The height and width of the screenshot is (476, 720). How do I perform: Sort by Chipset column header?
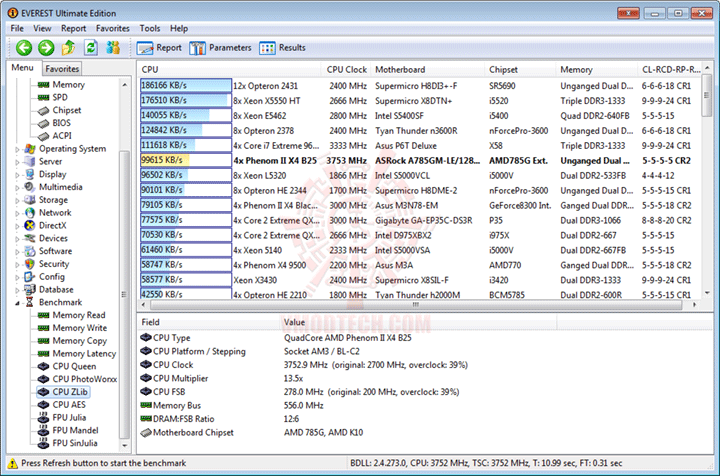click(520, 70)
